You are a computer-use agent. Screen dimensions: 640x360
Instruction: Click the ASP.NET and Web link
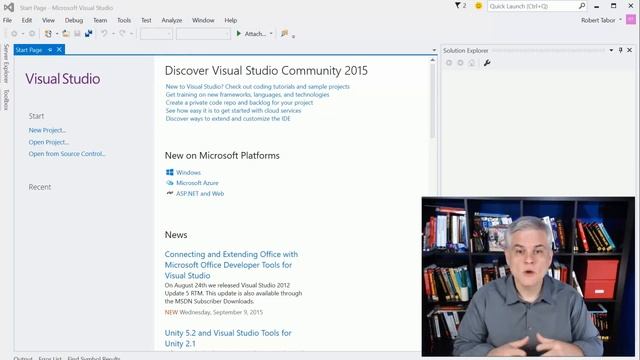(x=200, y=193)
